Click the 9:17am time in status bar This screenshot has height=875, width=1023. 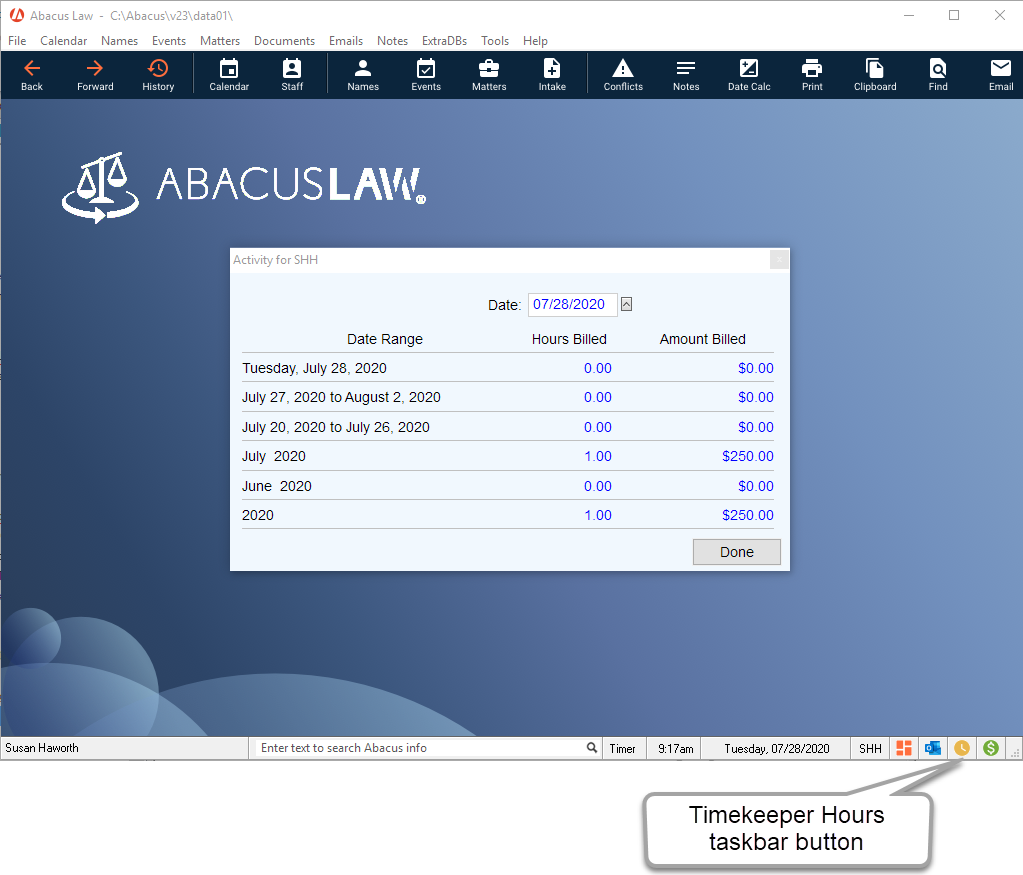click(x=675, y=748)
